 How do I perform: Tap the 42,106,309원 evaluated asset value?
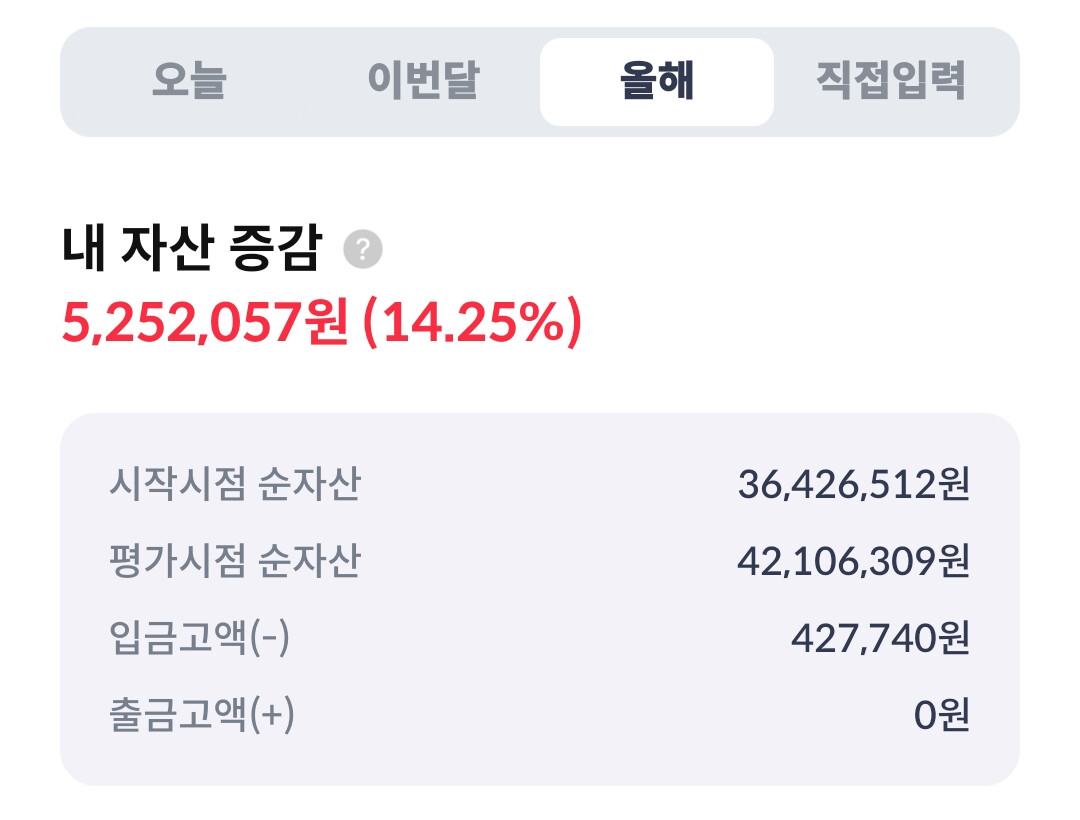pos(853,562)
